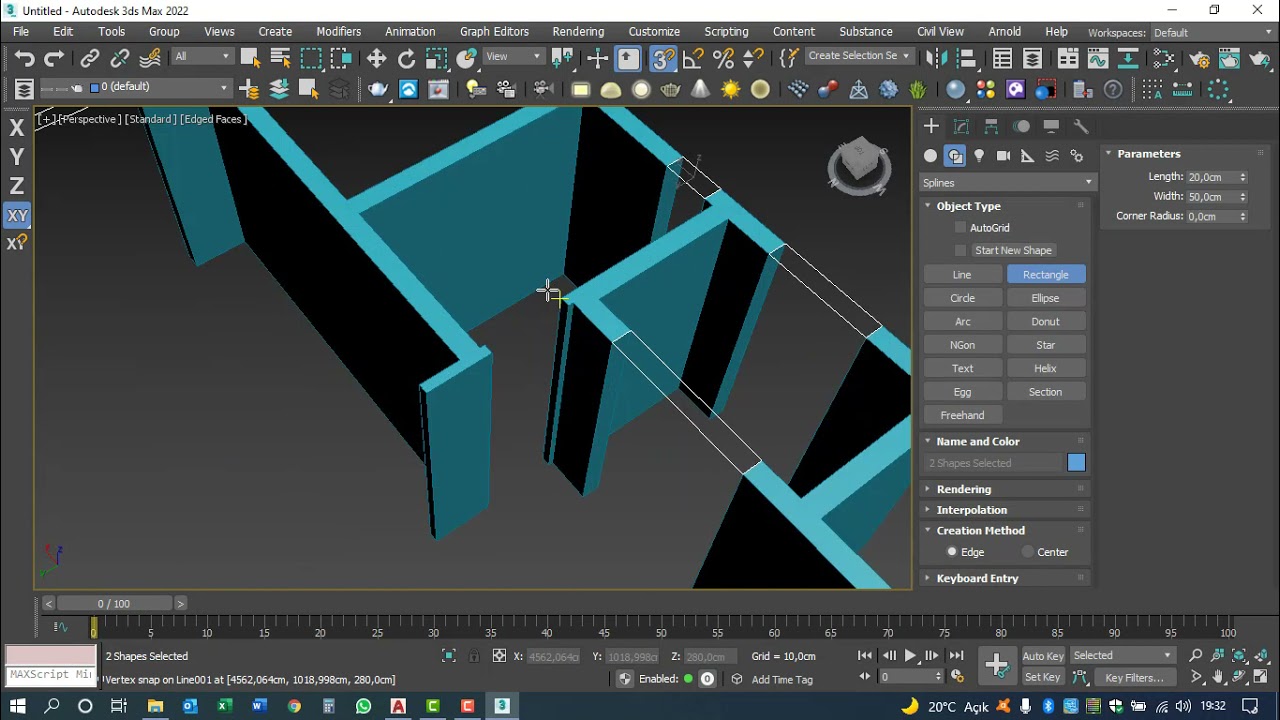Toggle the Start New Shape checkbox
Image resolution: width=1280 pixels, height=720 pixels.
click(961, 250)
